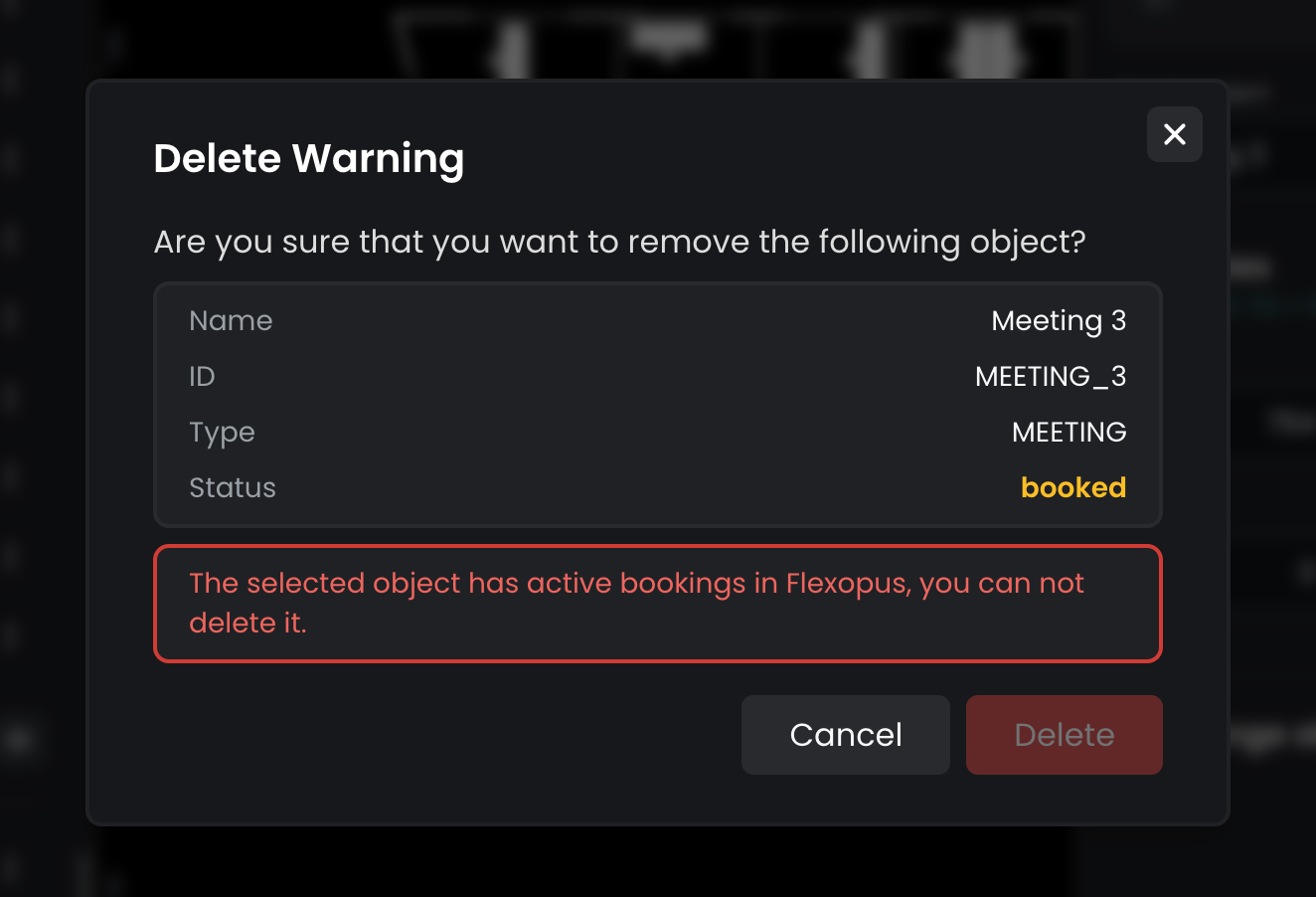Screen dimensions: 1316x897
Task: Select the MEETING type value
Action: (1069, 433)
